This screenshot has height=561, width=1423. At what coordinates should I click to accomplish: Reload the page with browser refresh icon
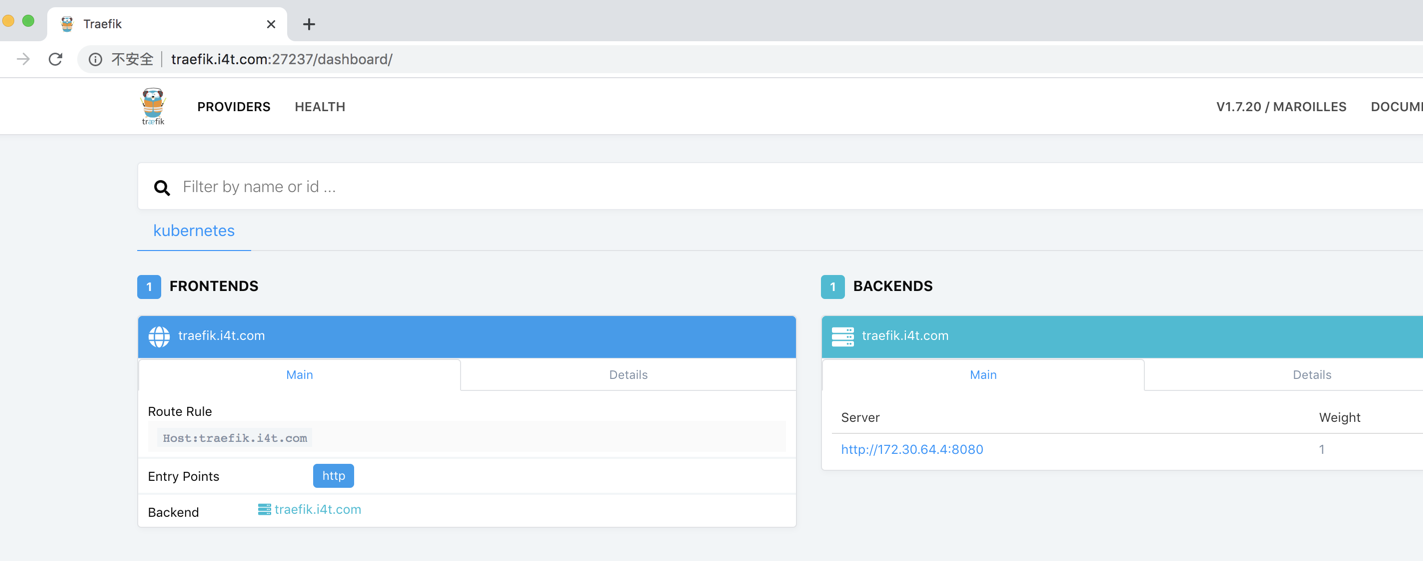coord(56,60)
